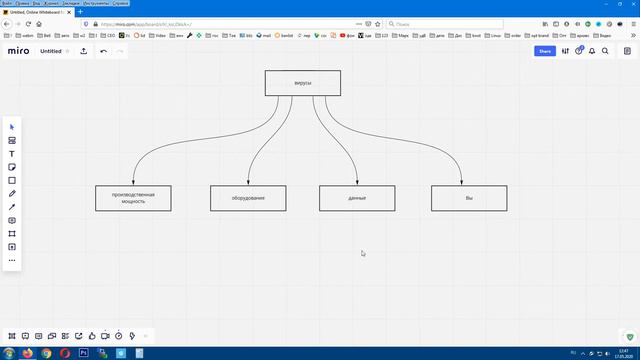Open the help center icon with badge
640x360 pixels.
pyautogui.click(x=579, y=51)
